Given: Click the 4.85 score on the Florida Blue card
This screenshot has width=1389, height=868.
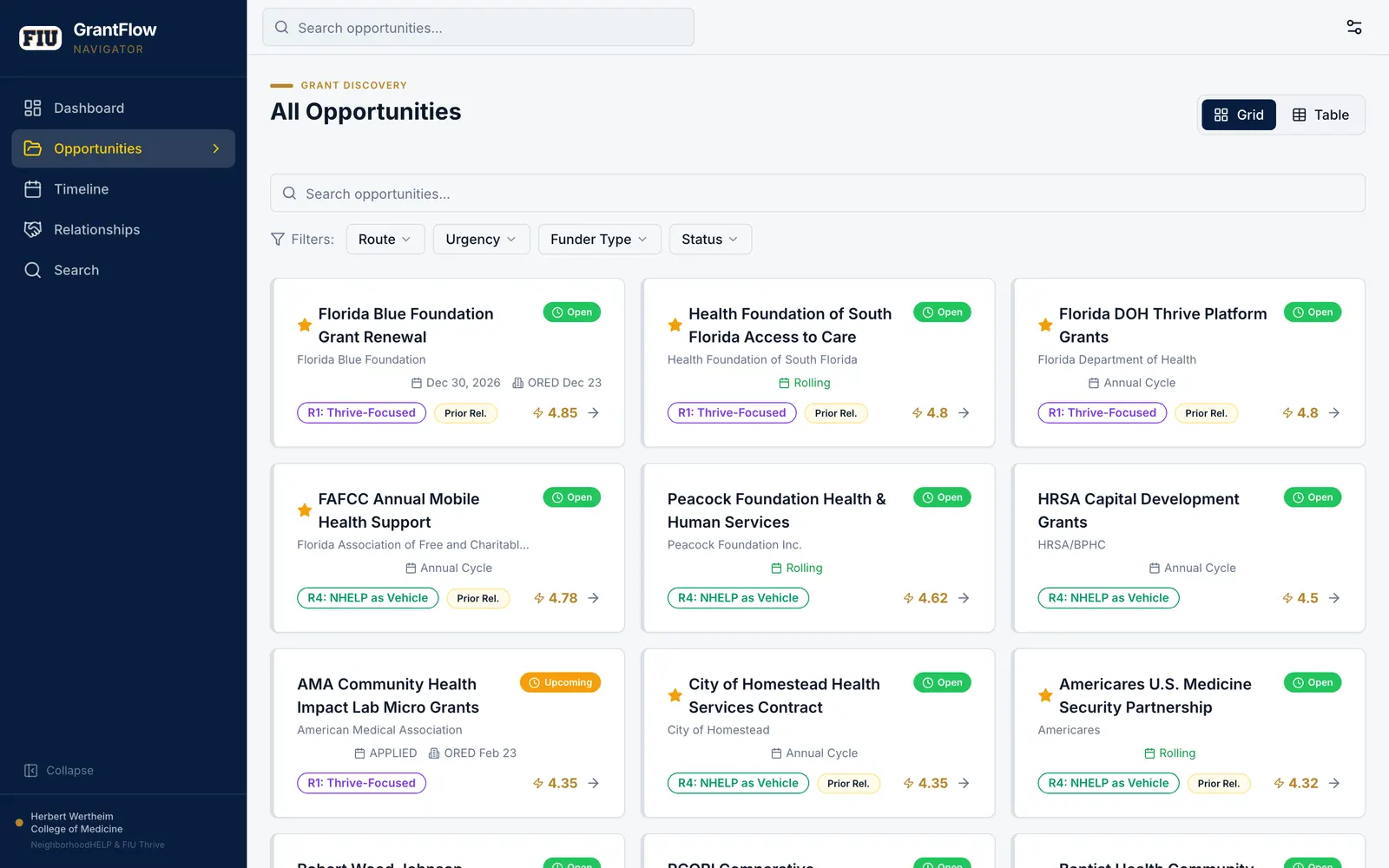Looking at the screenshot, I should [x=555, y=413].
